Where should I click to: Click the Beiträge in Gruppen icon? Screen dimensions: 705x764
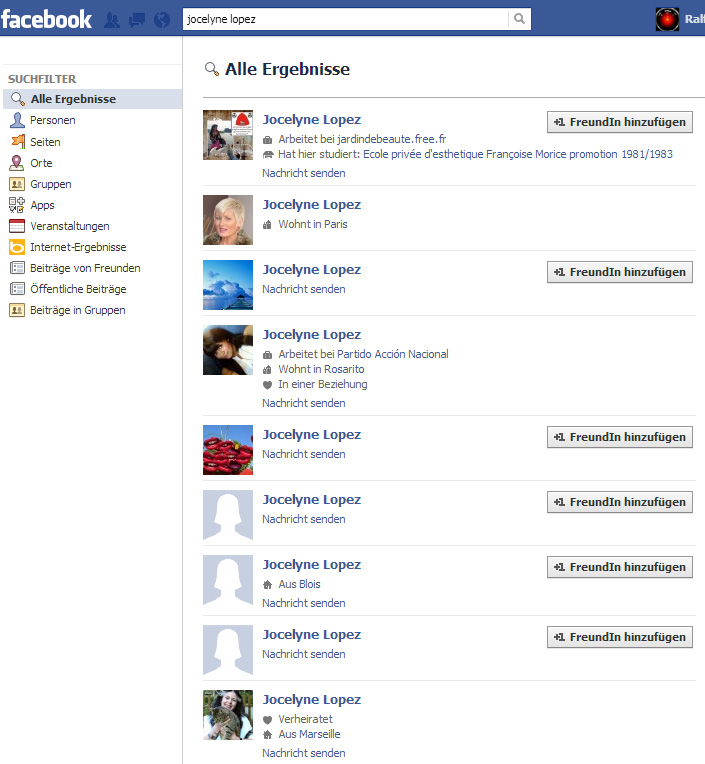pos(17,310)
